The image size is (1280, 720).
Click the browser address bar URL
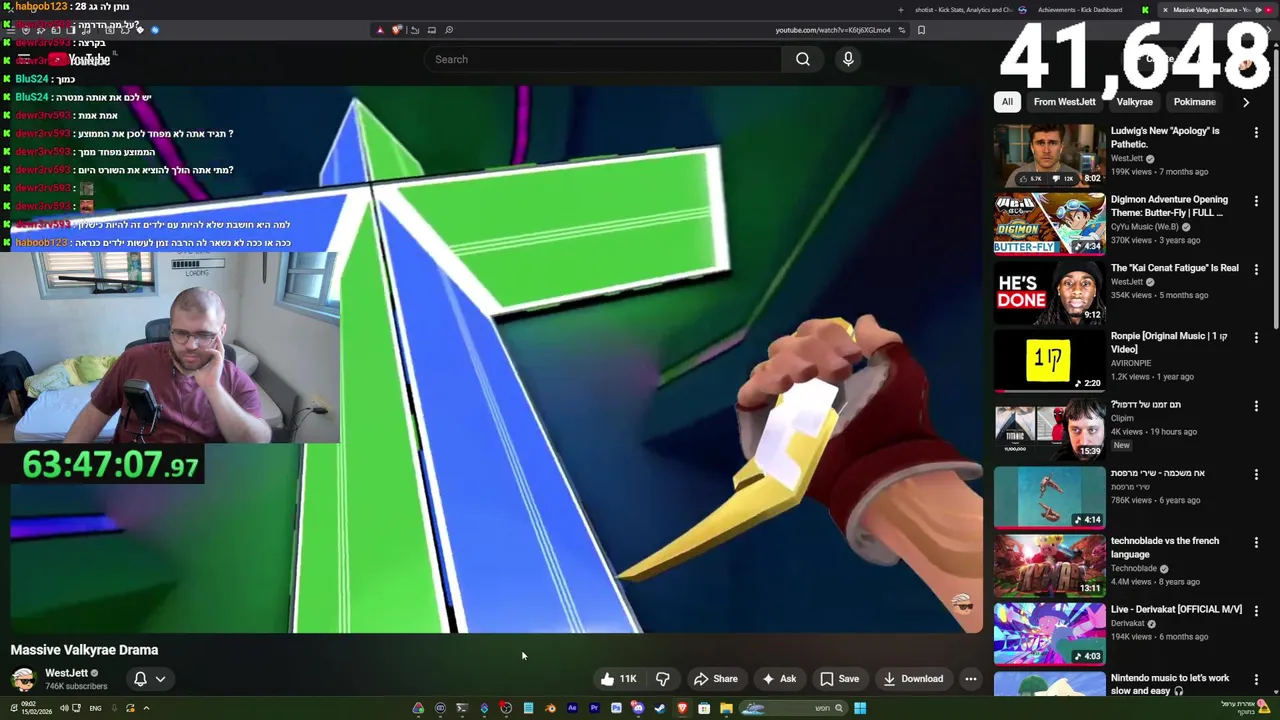832,30
